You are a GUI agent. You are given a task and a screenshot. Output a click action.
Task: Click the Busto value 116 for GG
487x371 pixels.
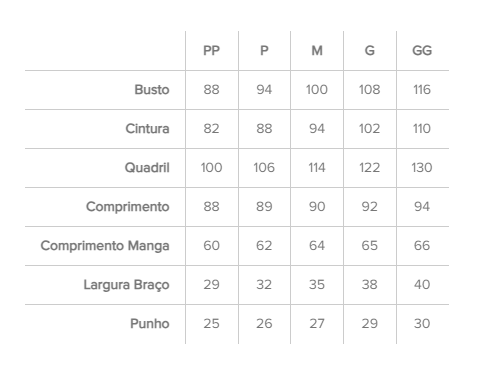pos(422,90)
